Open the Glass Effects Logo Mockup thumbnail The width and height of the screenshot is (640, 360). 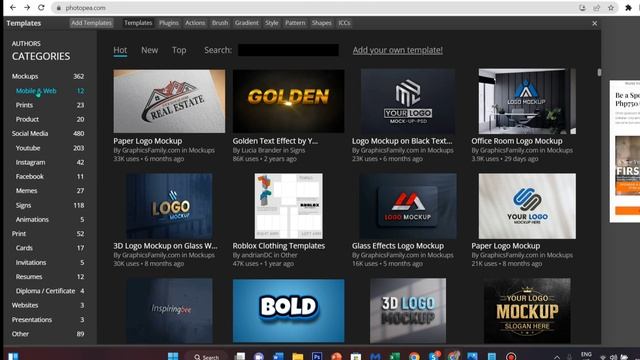coord(408,206)
